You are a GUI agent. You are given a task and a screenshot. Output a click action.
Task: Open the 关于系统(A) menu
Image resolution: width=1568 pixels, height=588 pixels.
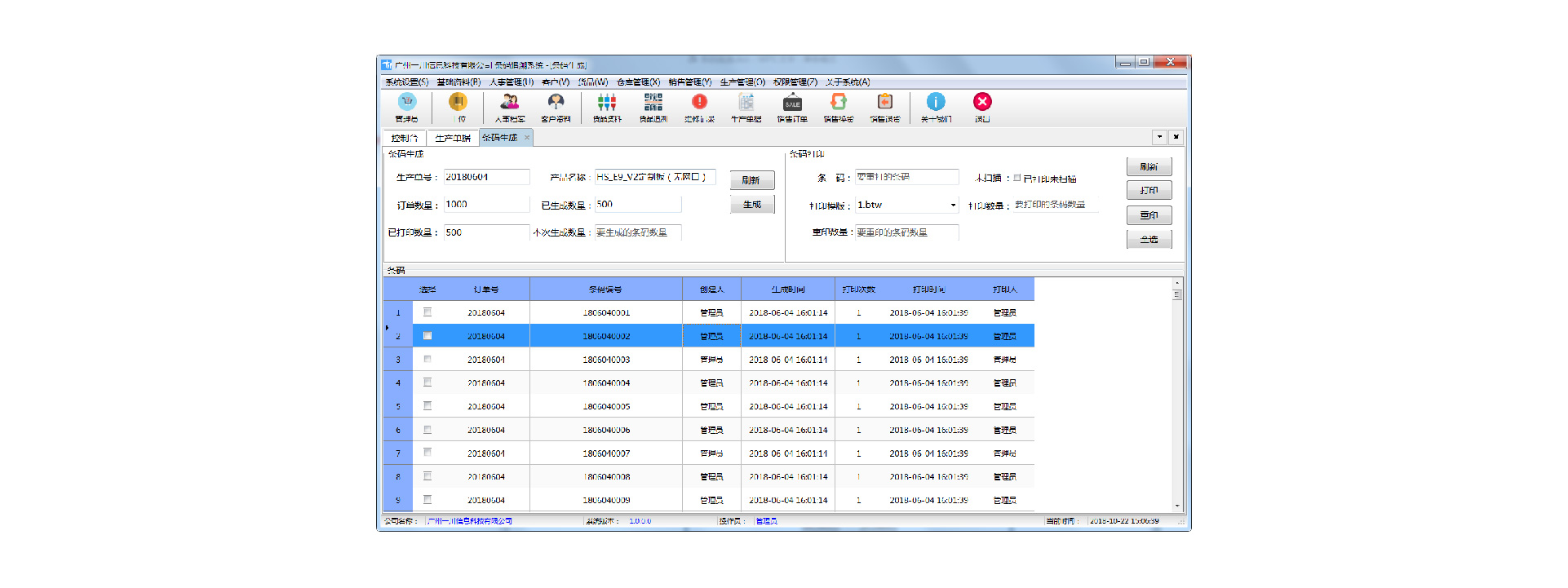coord(848,82)
